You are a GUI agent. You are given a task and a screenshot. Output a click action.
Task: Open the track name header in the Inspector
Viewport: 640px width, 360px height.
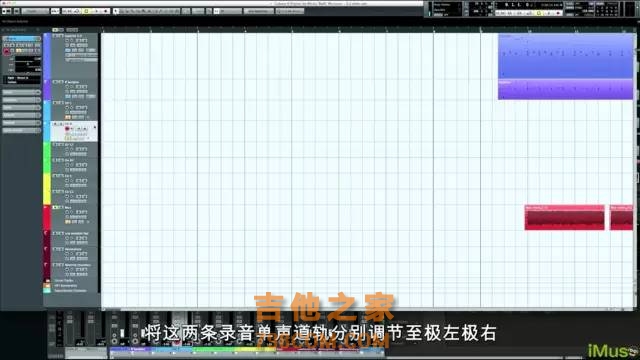[x=22, y=39]
